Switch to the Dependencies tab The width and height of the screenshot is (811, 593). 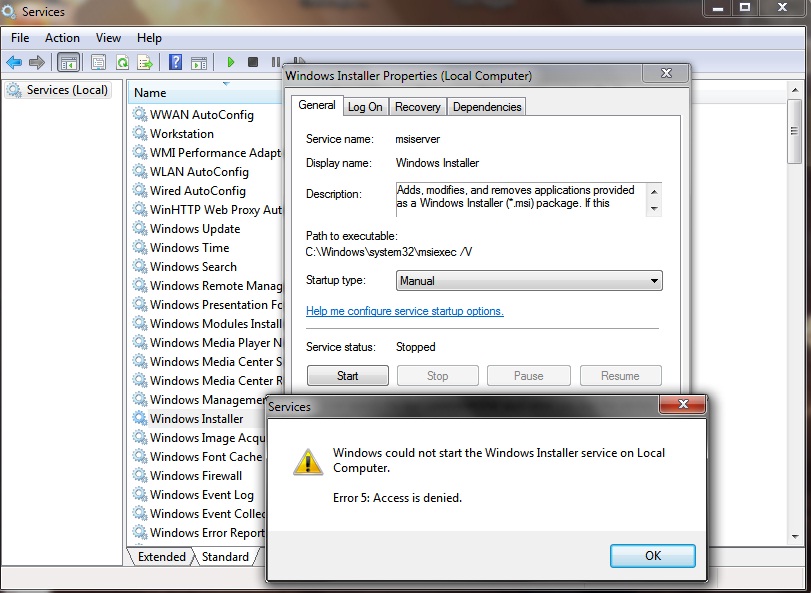point(487,107)
